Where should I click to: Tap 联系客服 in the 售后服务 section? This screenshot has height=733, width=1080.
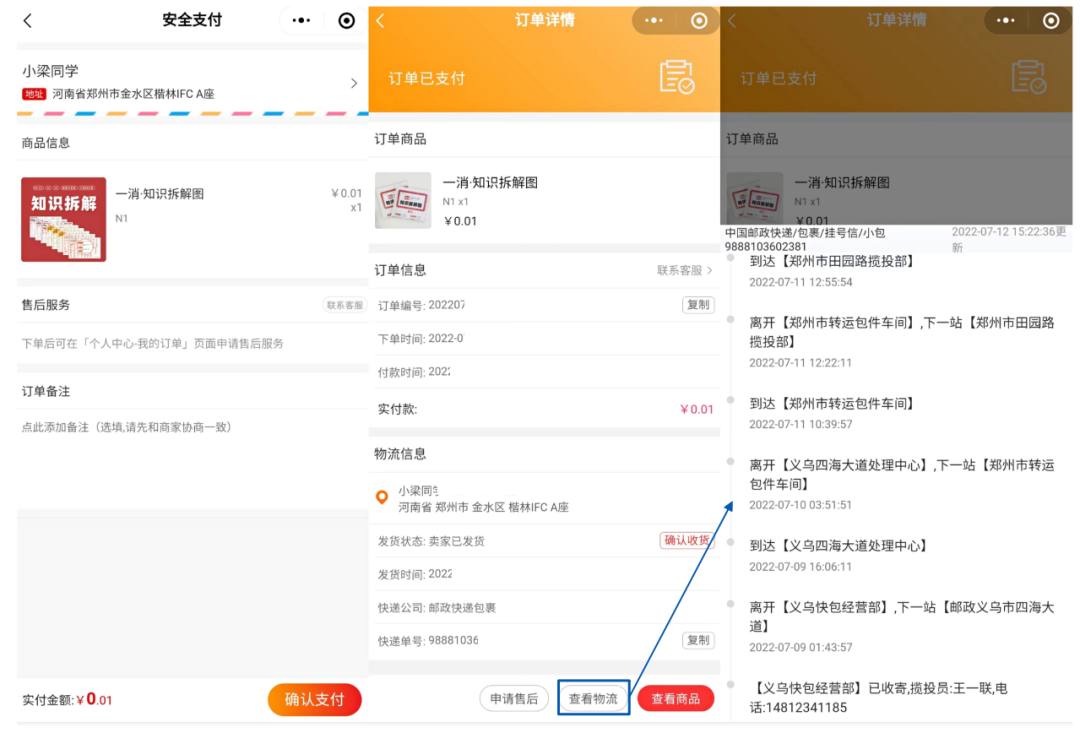pyautogui.click(x=344, y=305)
